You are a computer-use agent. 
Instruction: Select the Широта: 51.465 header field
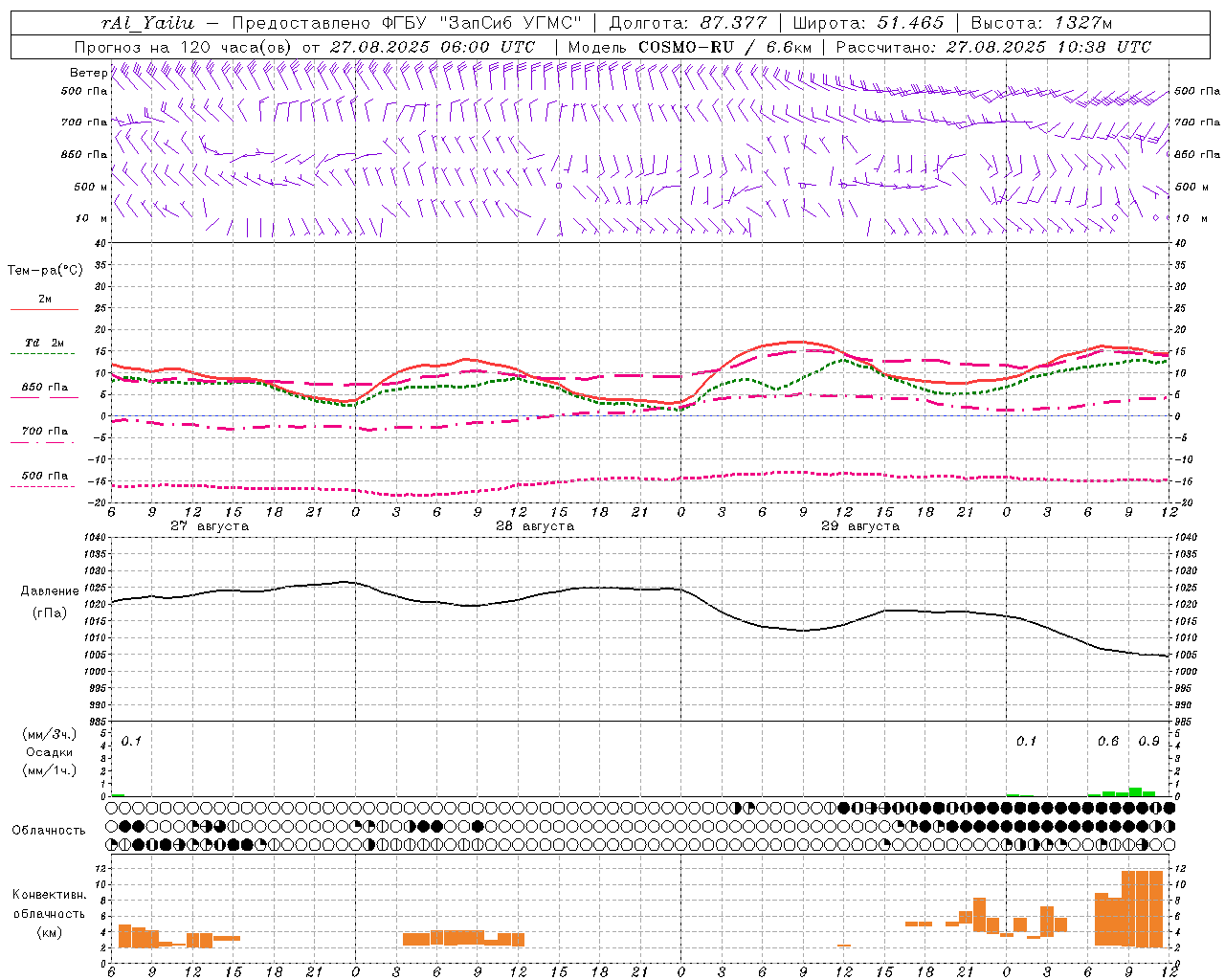pos(868,23)
